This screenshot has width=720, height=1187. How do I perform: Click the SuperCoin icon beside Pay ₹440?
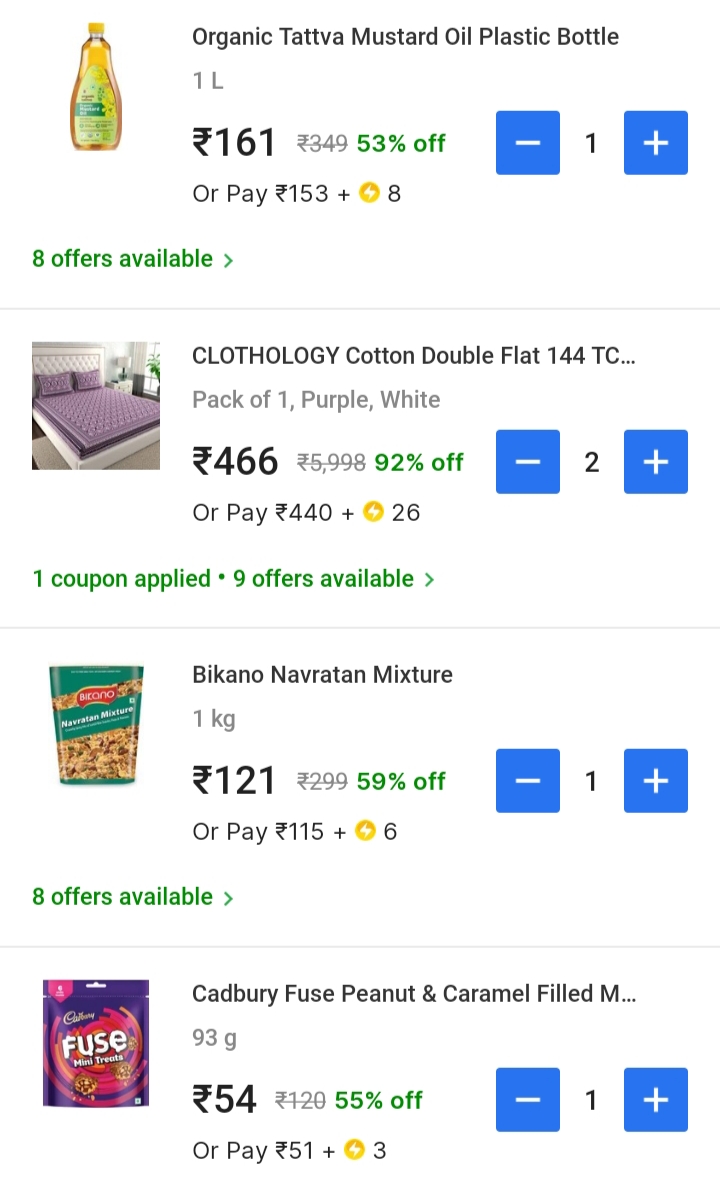(373, 513)
